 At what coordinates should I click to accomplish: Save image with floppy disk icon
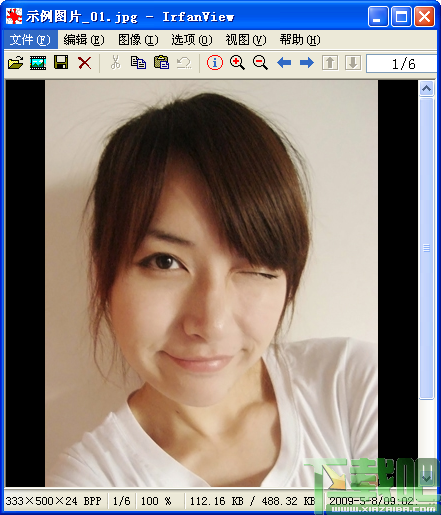tap(61, 62)
